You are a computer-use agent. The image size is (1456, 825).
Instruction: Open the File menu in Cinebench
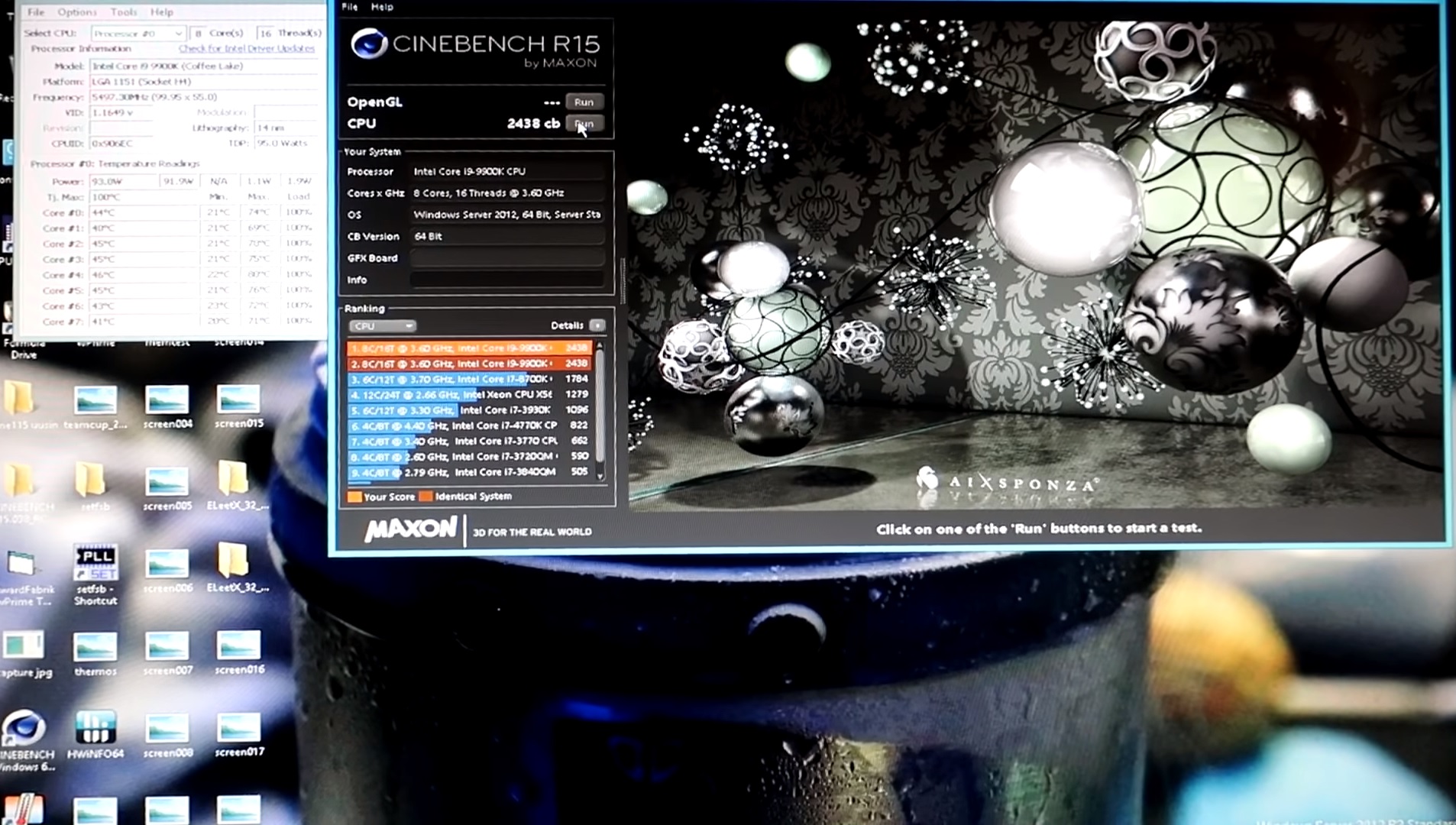click(349, 7)
